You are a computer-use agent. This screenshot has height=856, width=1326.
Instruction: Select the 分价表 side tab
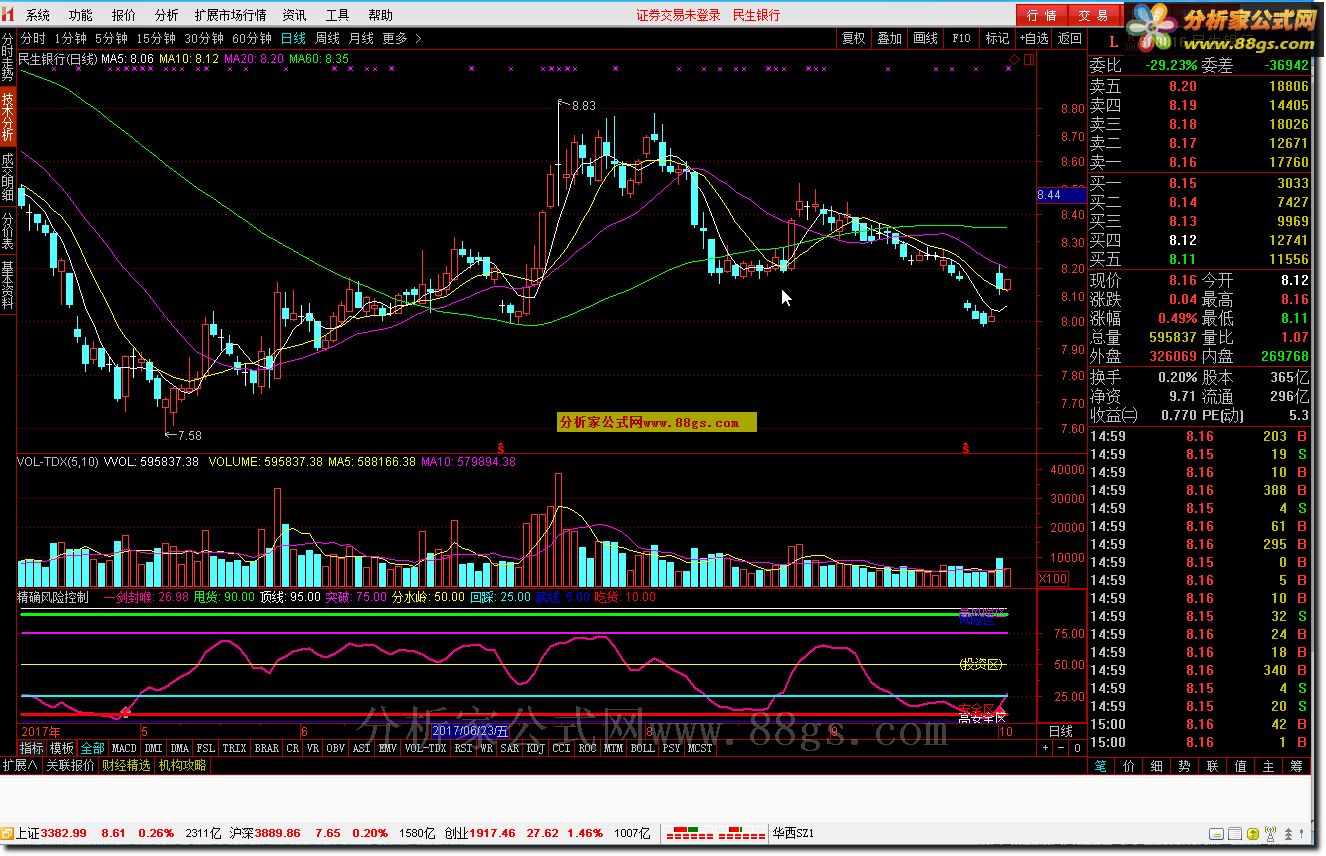8,232
